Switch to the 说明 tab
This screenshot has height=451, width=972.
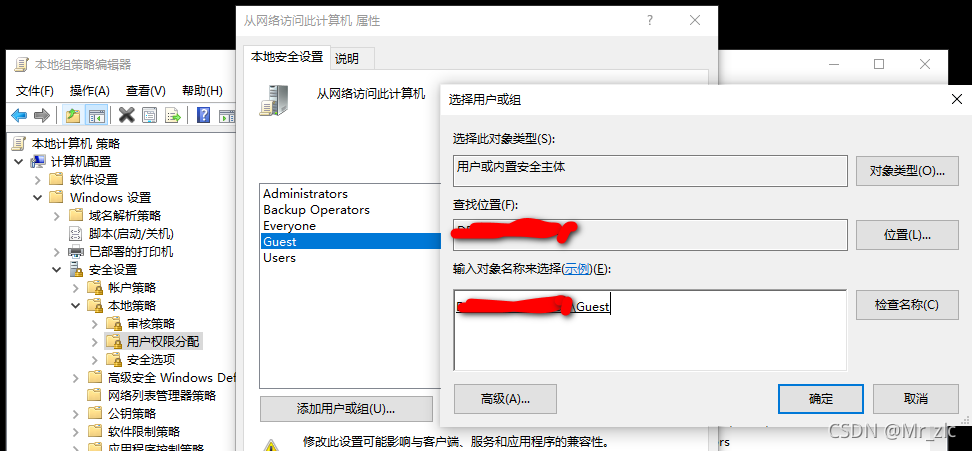[347, 59]
